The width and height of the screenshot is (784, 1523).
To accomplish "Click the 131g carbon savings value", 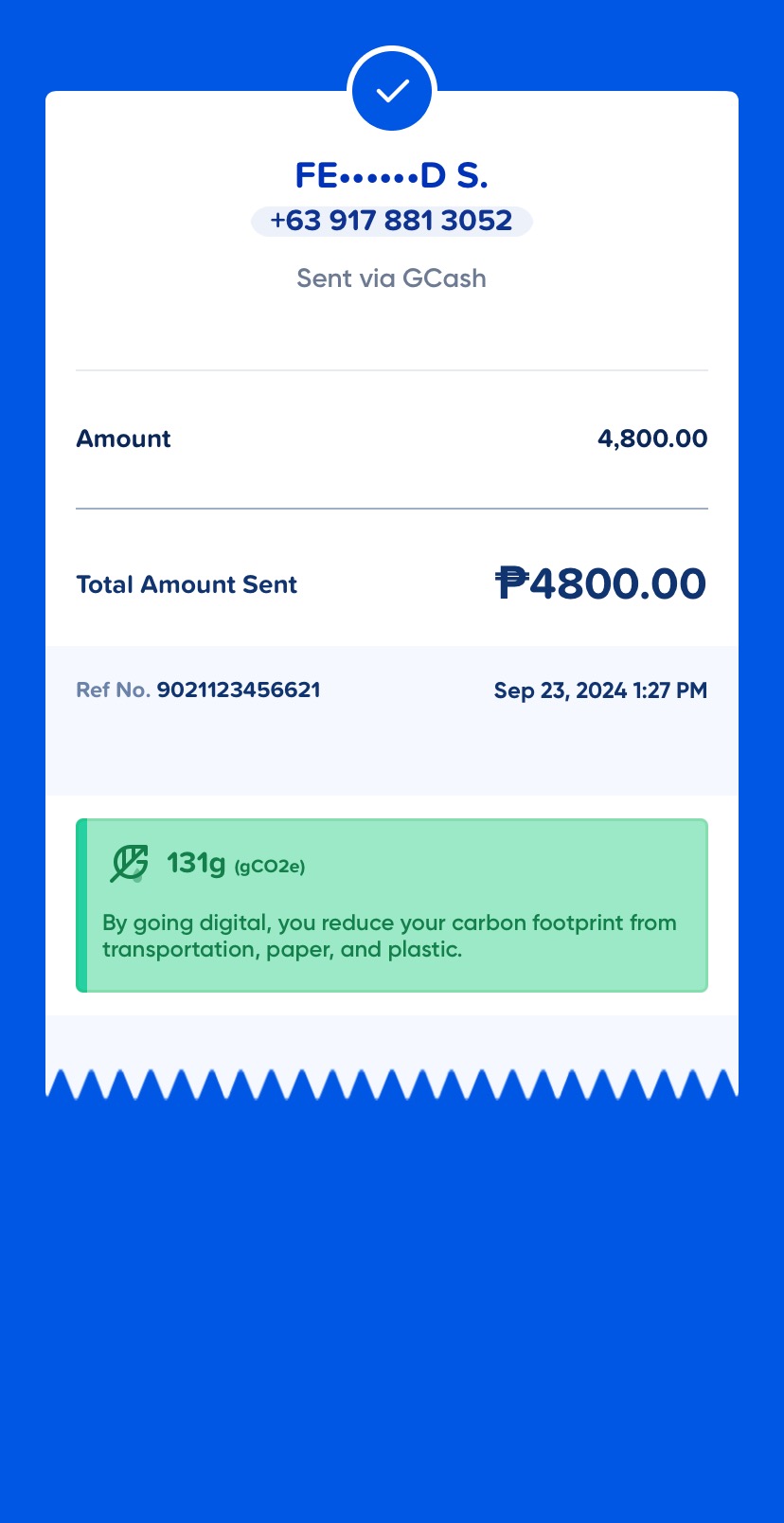I will click(x=196, y=863).
